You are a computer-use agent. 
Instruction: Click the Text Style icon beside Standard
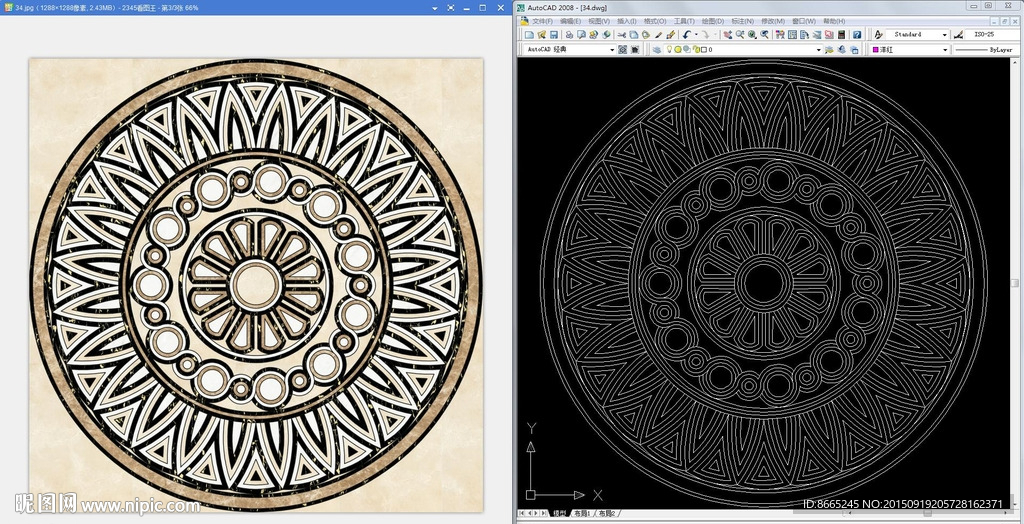pos(878,35)
